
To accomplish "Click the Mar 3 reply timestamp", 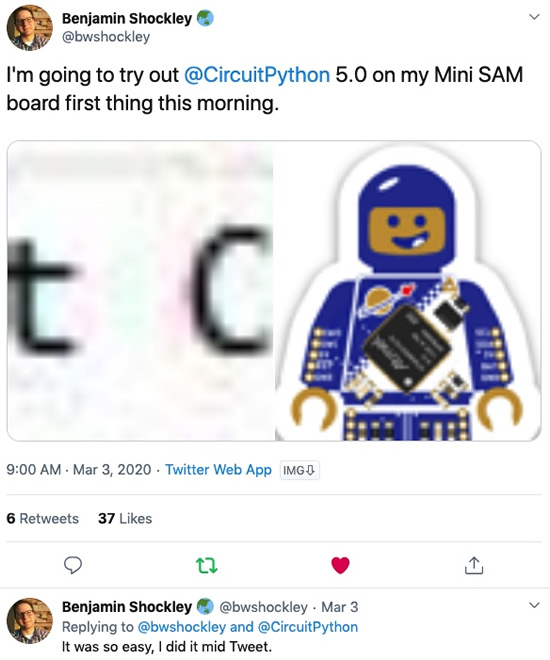I will [x=340, y=607].
